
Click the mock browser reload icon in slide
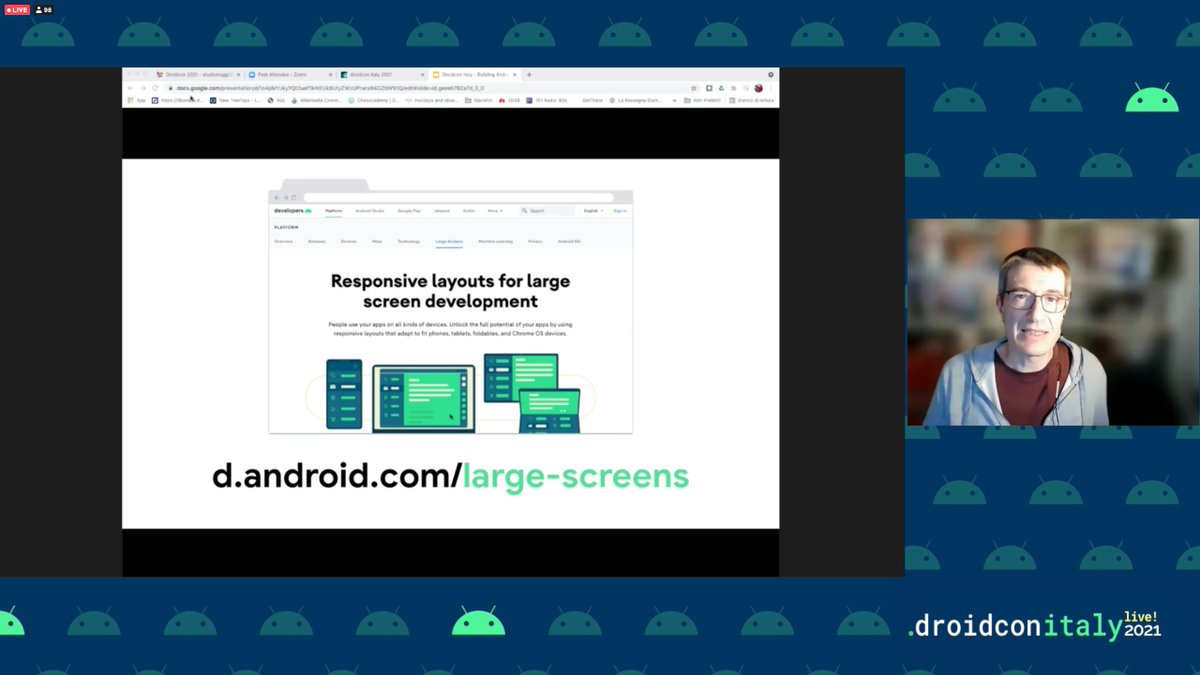point(294,197)
